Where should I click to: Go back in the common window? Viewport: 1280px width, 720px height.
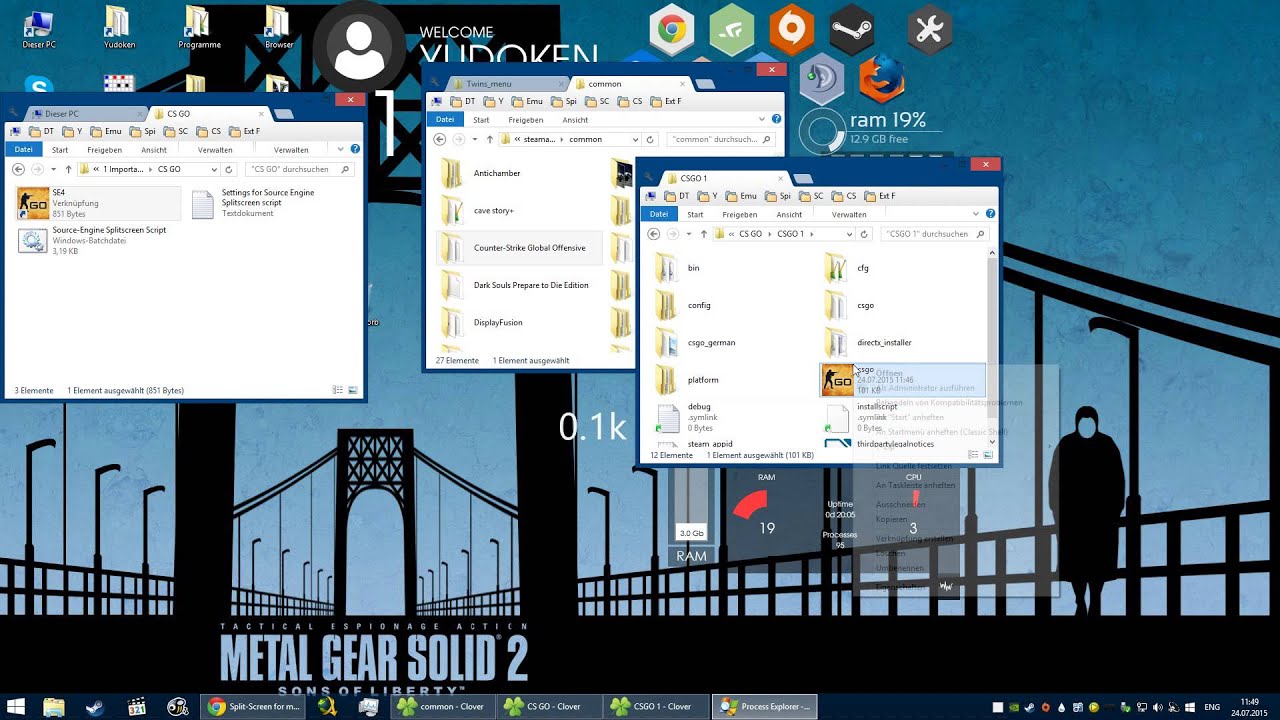click(x=440, y=140)
